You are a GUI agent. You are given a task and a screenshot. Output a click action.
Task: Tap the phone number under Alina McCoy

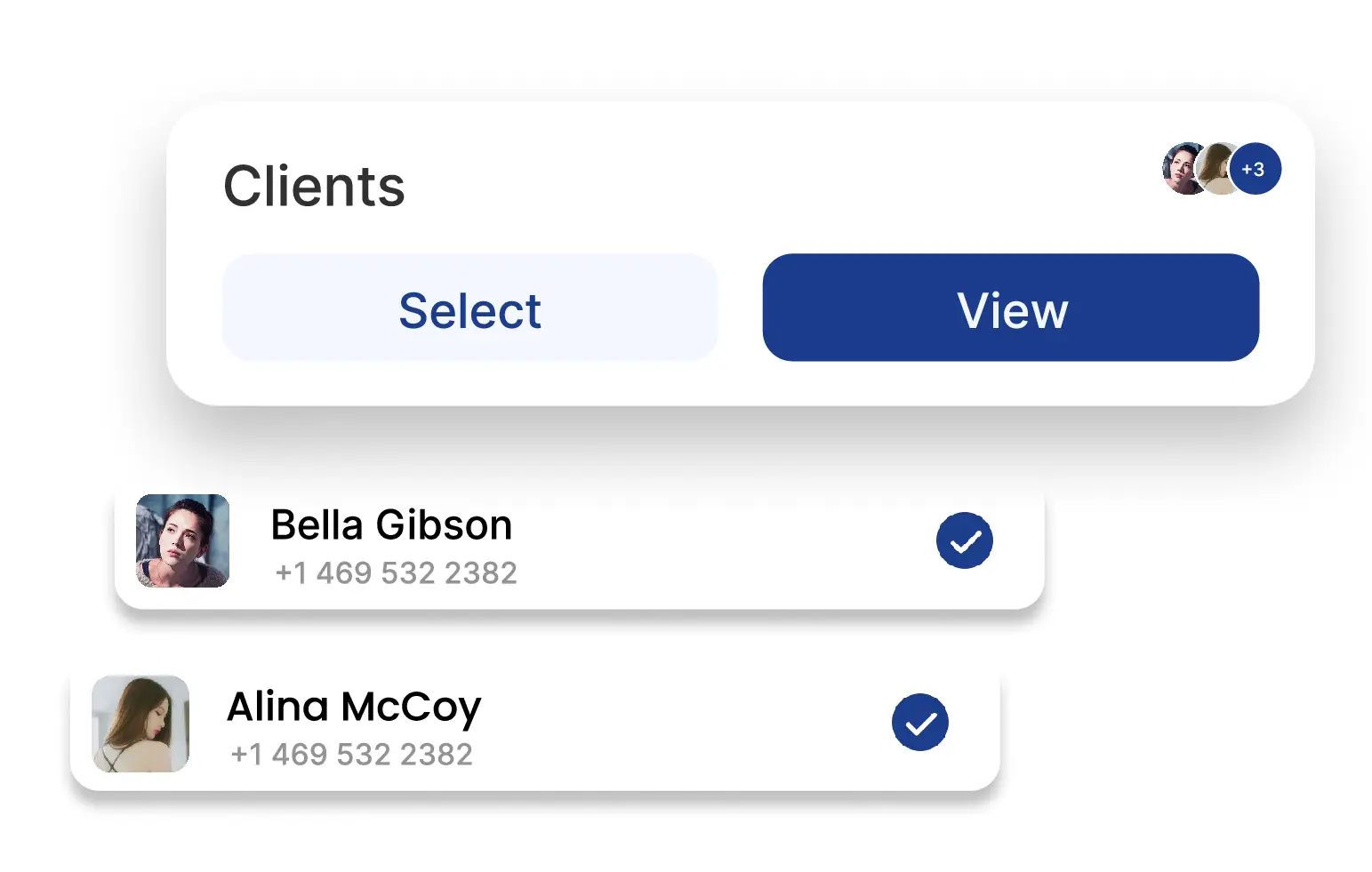point(351,755)
